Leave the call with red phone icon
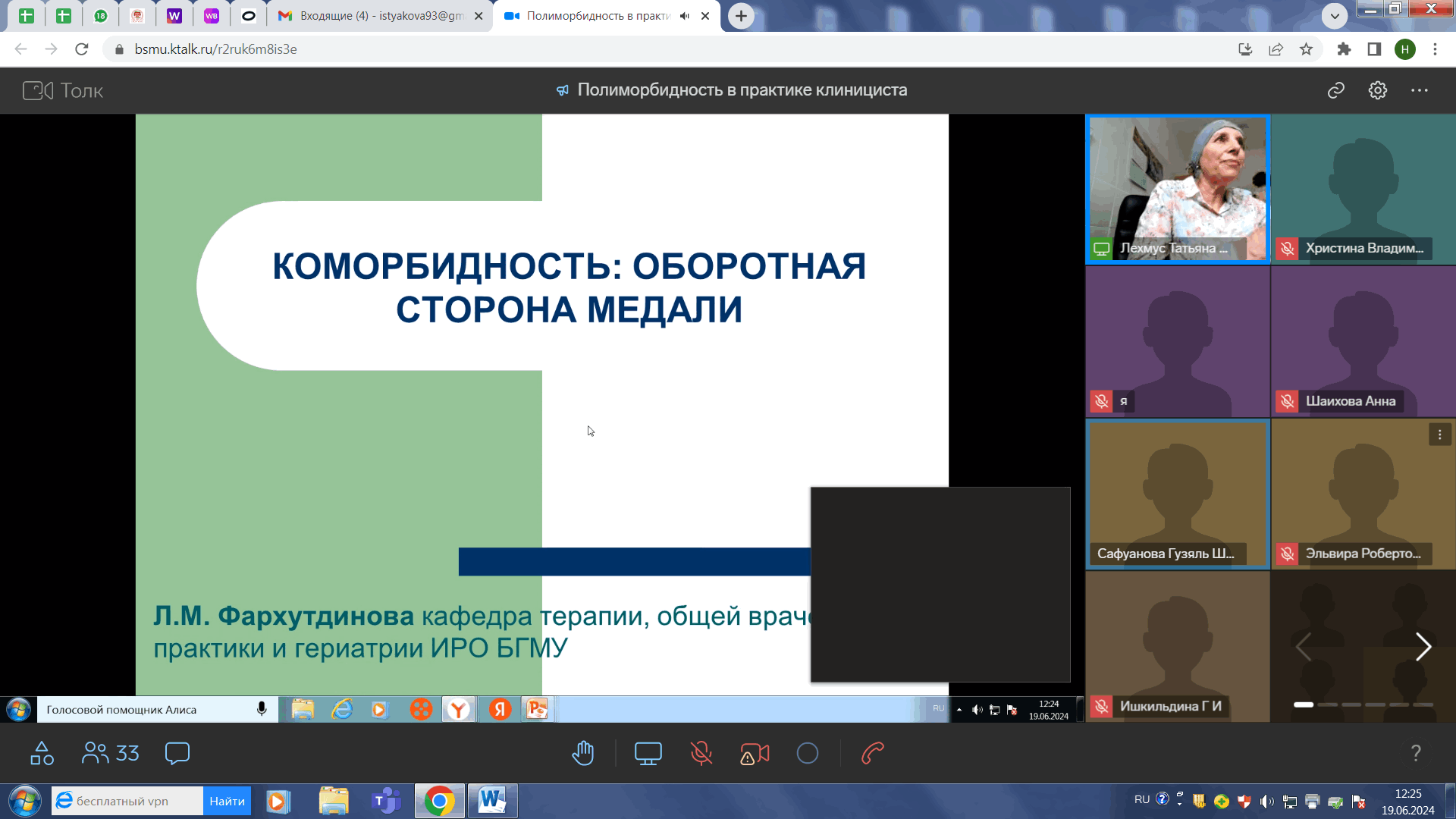Screen dimensions: 1456x819 pos(873,753)
